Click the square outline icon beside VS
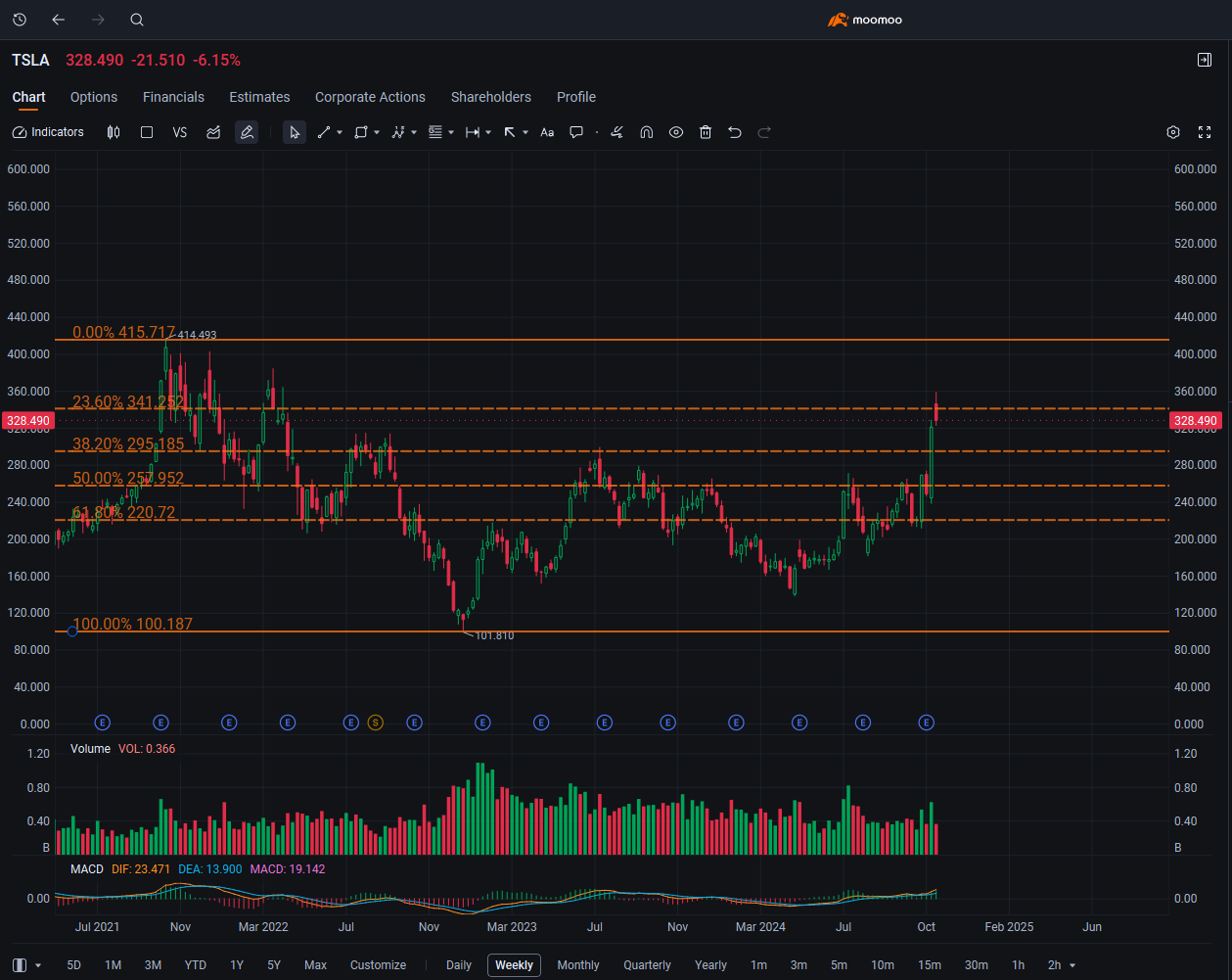The width and height of the screenshot is (1232, 980). (x=147, y=132)
